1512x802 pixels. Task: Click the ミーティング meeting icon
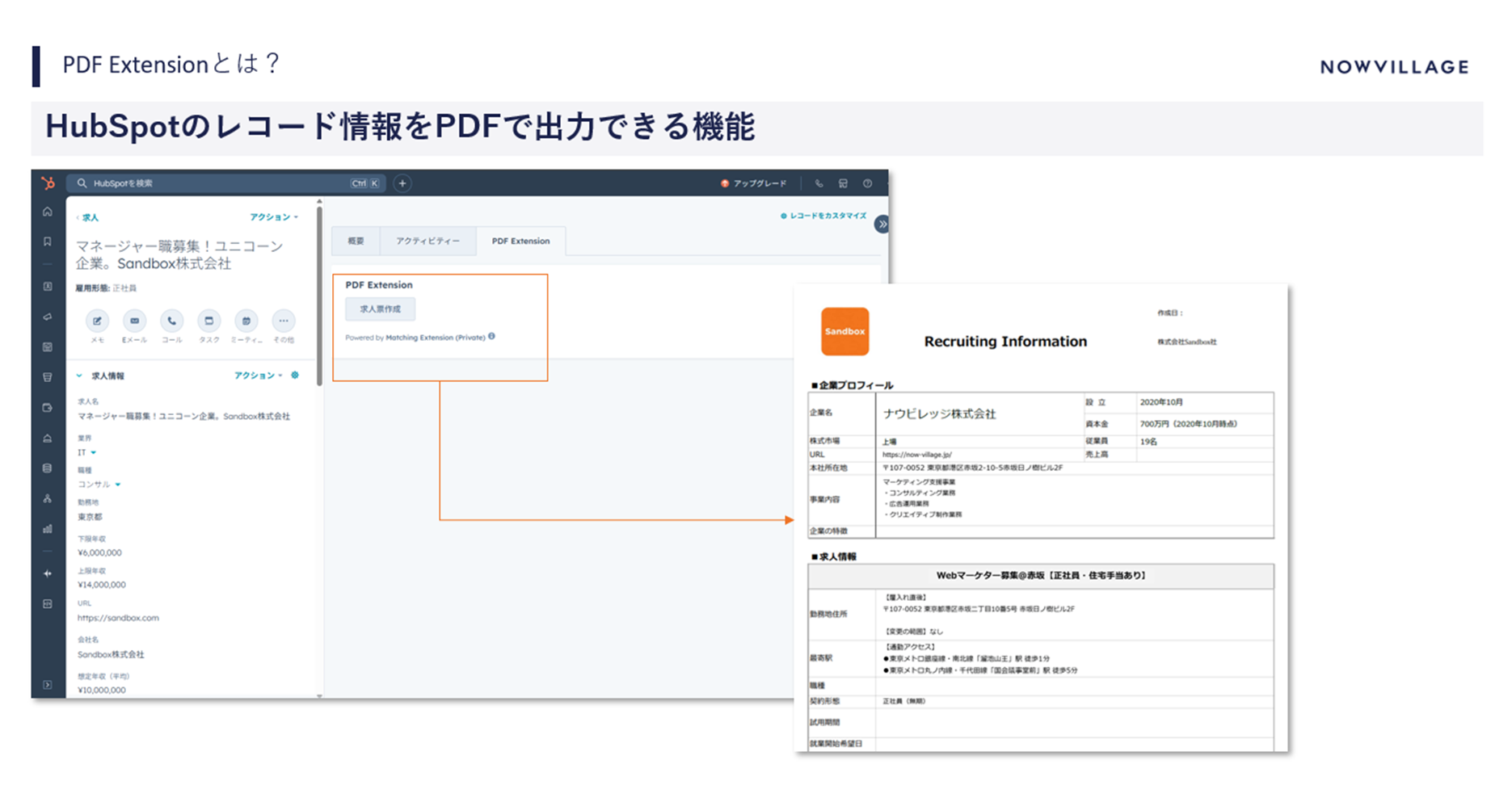246,321
